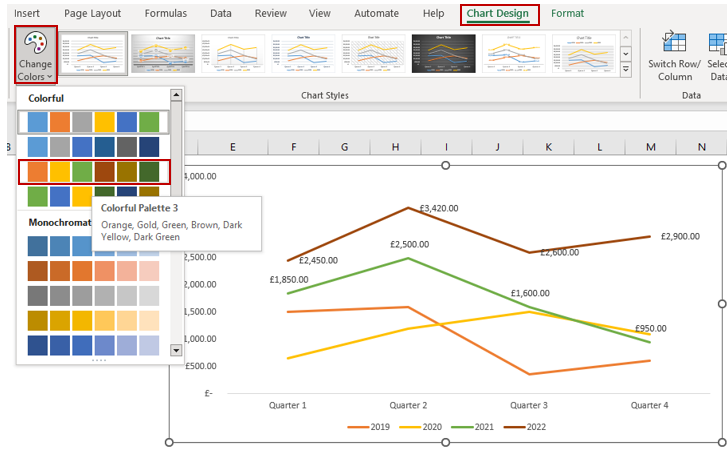The height and width of the screenshot is (450, 727).
Task: Click the chart top-center resize handle
Action: pos(446,165)
